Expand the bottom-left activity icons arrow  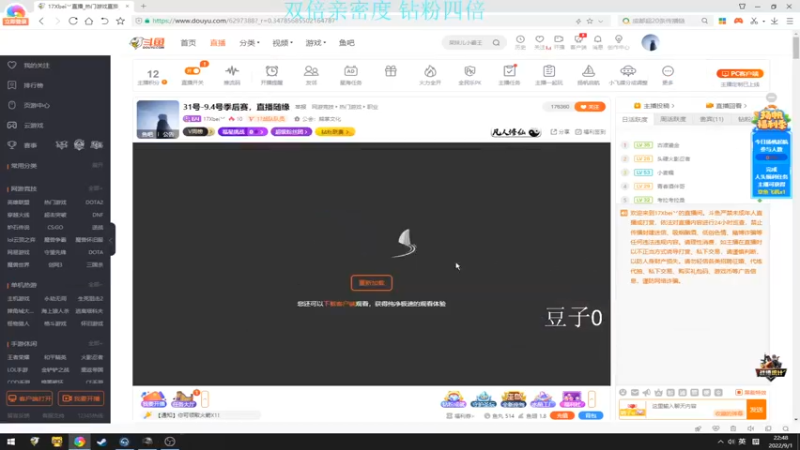(x=205, y=399)
